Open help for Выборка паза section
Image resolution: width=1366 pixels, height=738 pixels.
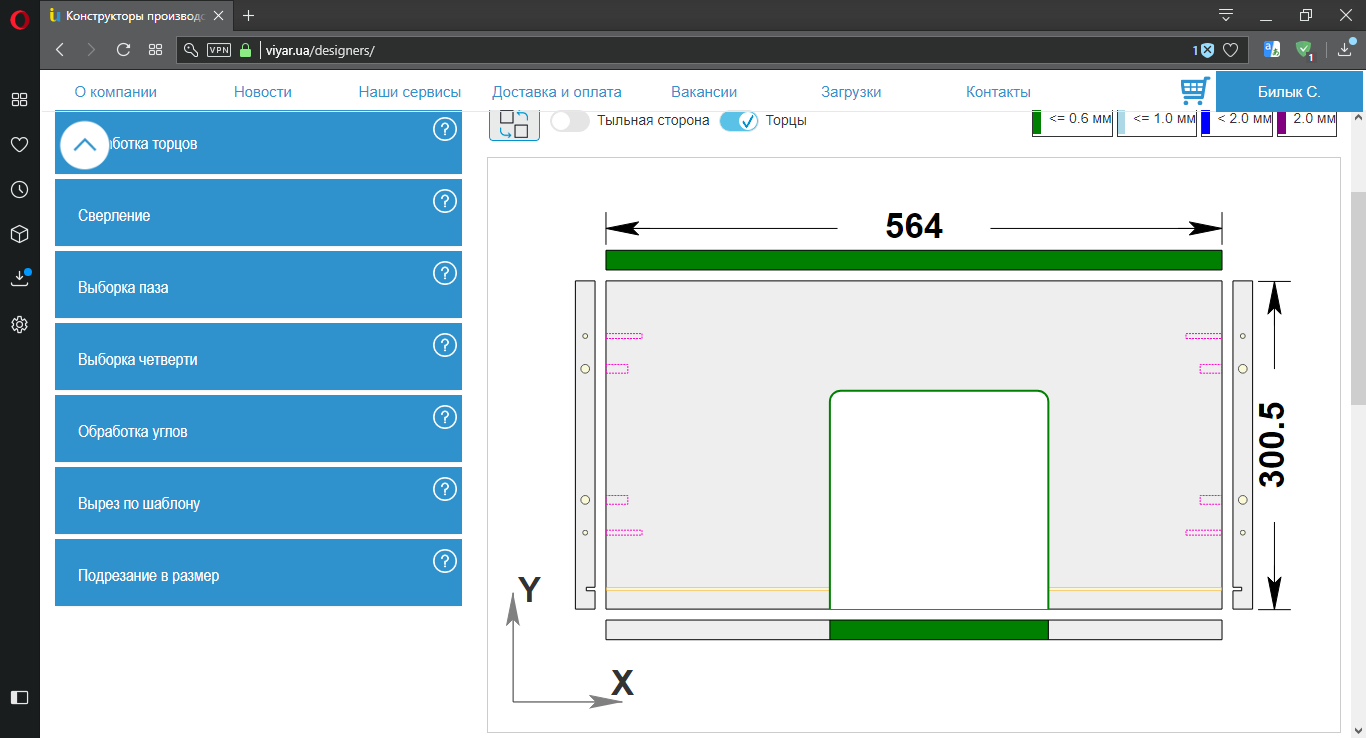(445, 273)
